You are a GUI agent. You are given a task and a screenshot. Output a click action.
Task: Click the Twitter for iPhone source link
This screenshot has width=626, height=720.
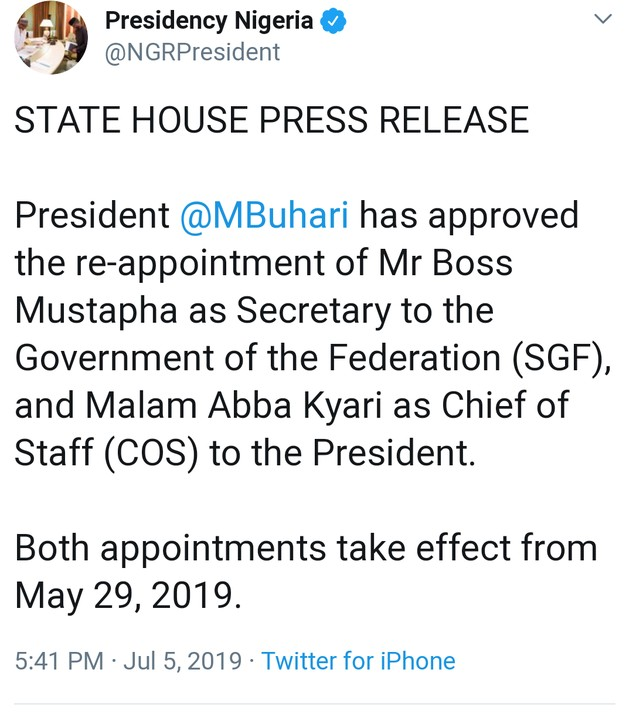pos(358,661)
